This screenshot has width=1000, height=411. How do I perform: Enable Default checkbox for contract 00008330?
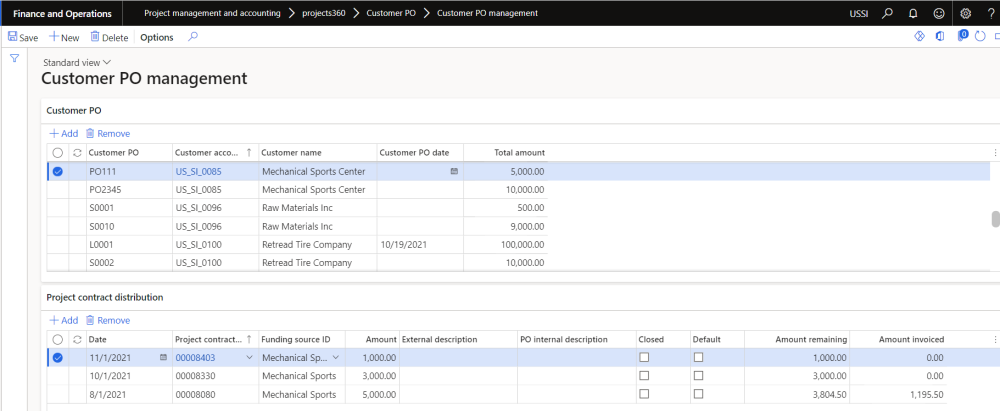[698, 376]
